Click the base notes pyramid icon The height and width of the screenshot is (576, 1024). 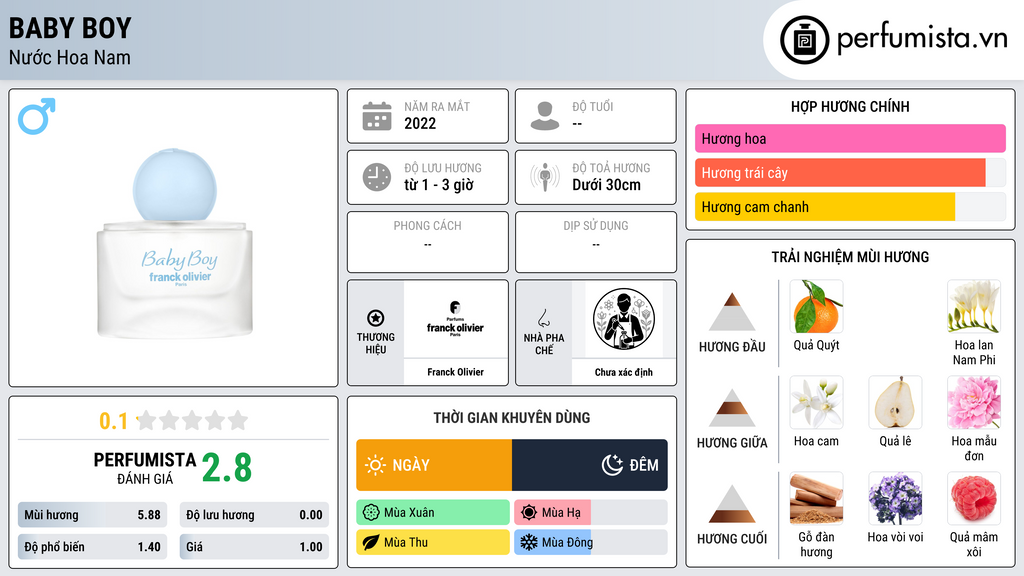coord(732,504)
